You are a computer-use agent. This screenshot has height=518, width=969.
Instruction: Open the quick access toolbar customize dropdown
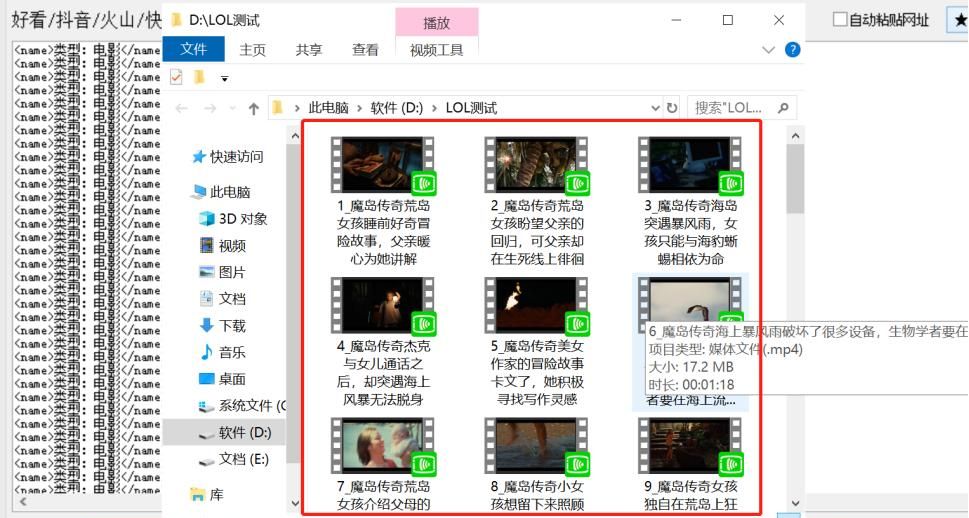[x=224, y=79]
